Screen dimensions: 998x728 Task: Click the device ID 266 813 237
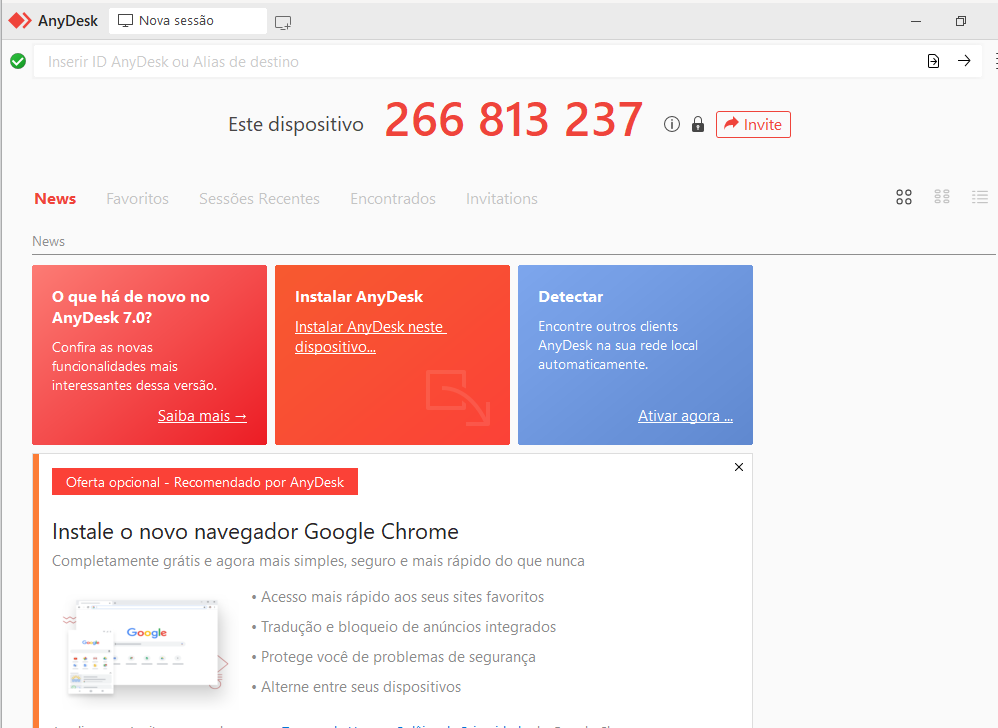tap(514, 120)
